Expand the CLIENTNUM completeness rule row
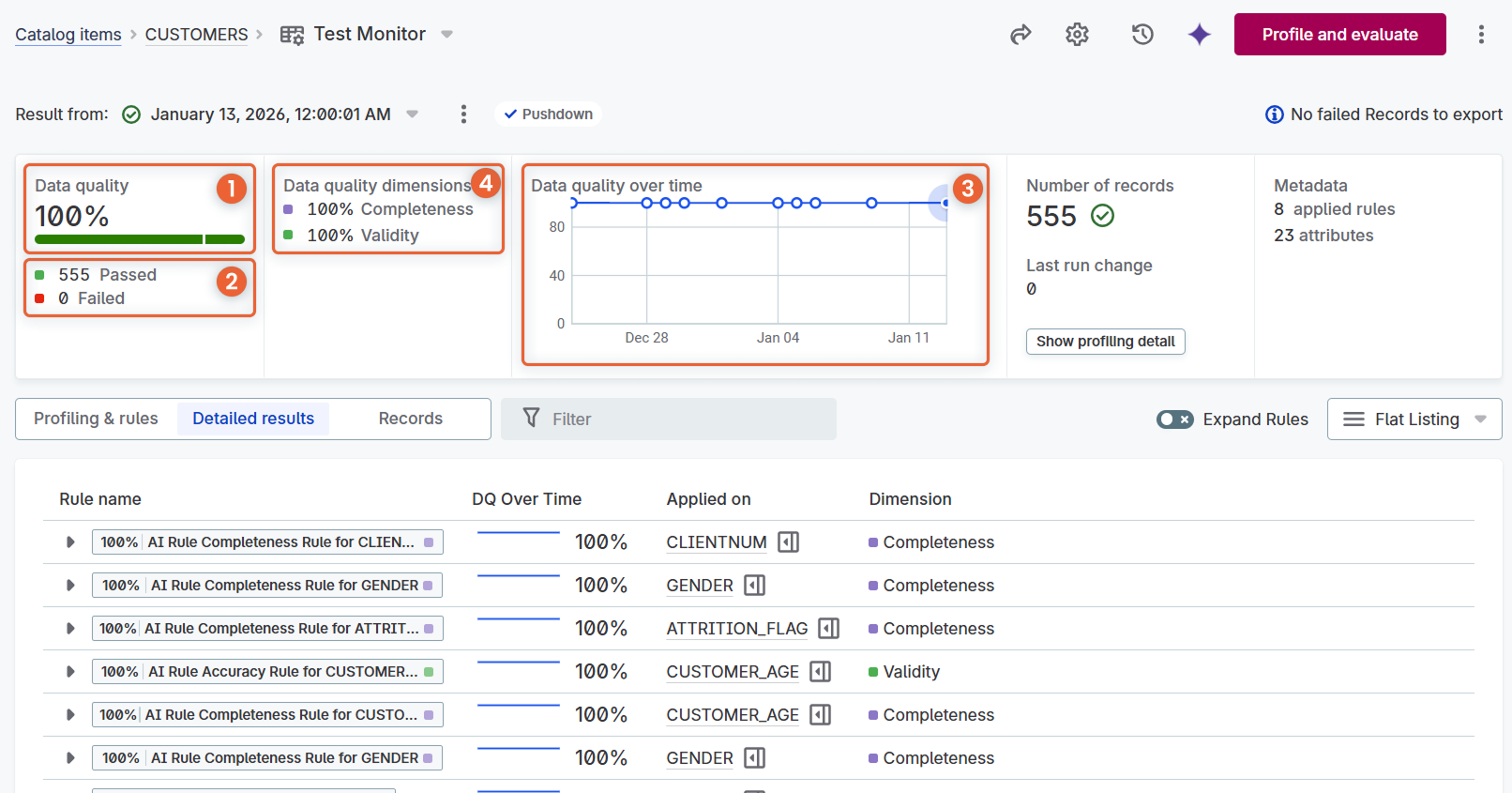 point(70,542)
